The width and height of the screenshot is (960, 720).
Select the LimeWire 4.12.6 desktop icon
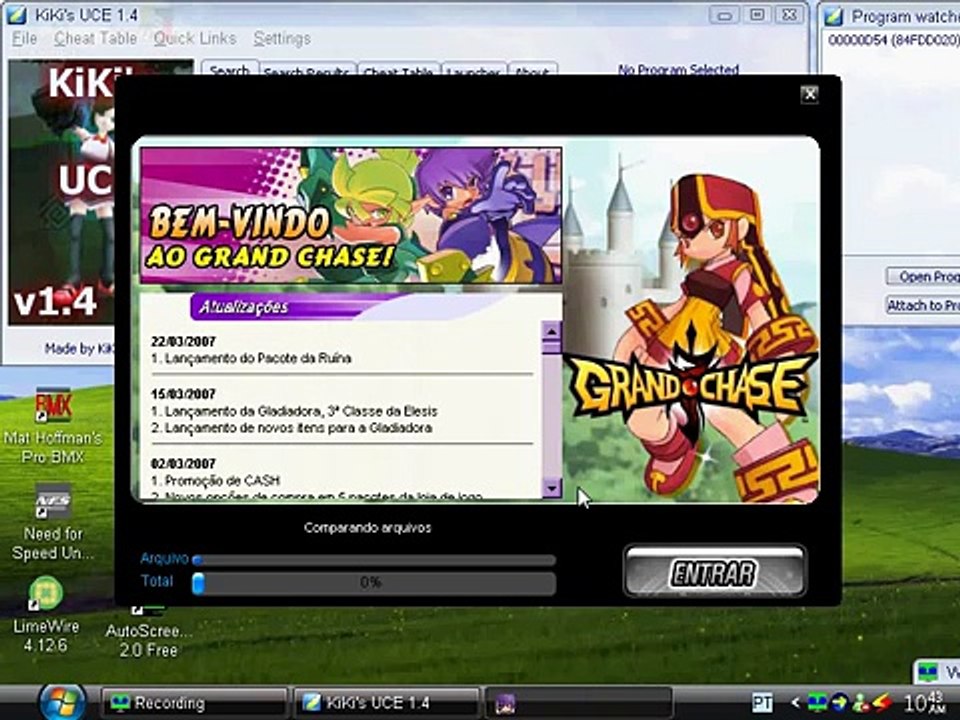click(46, 614)
